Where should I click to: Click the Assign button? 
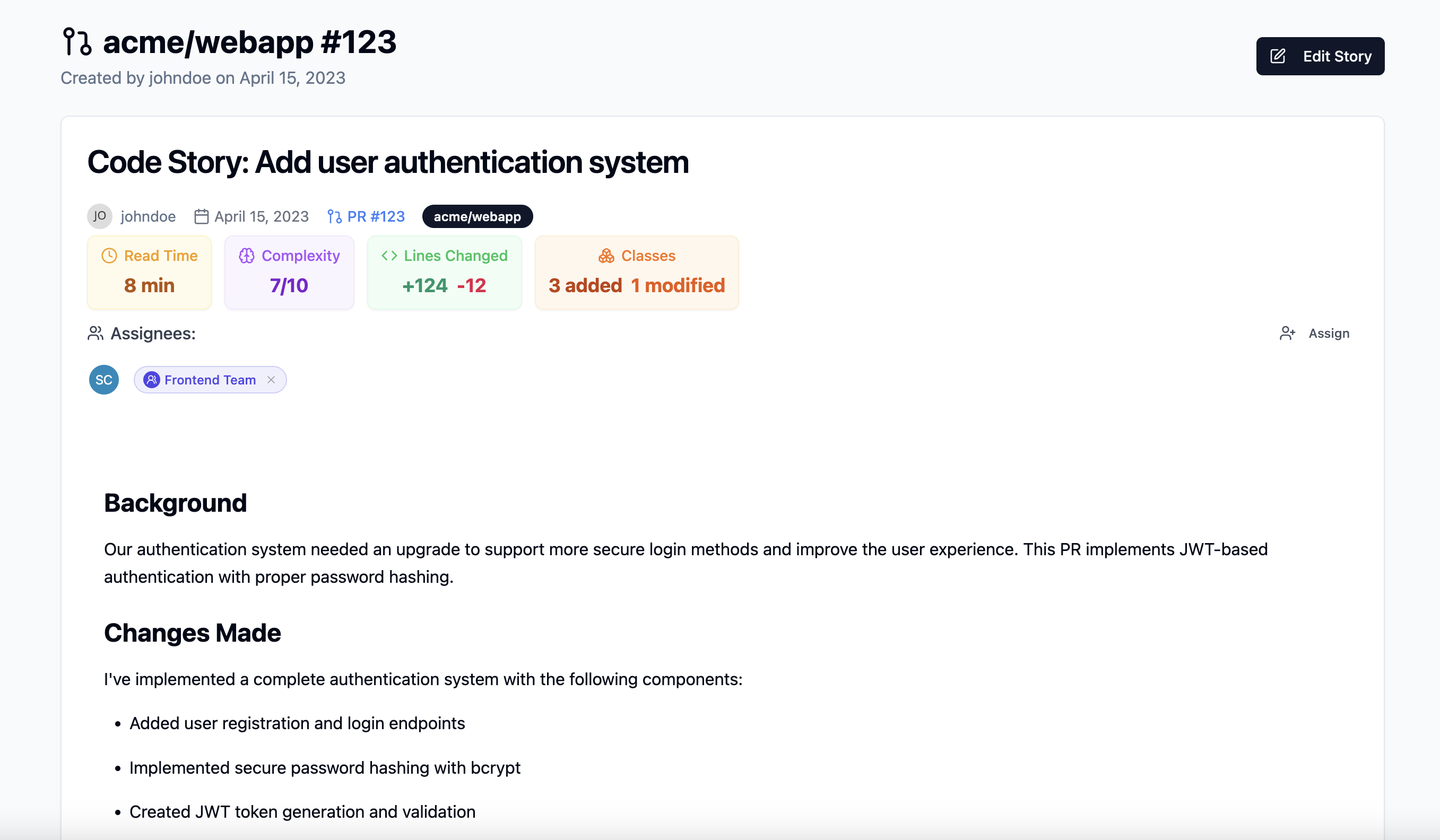pyautogui.click(x=1328, y=334)
